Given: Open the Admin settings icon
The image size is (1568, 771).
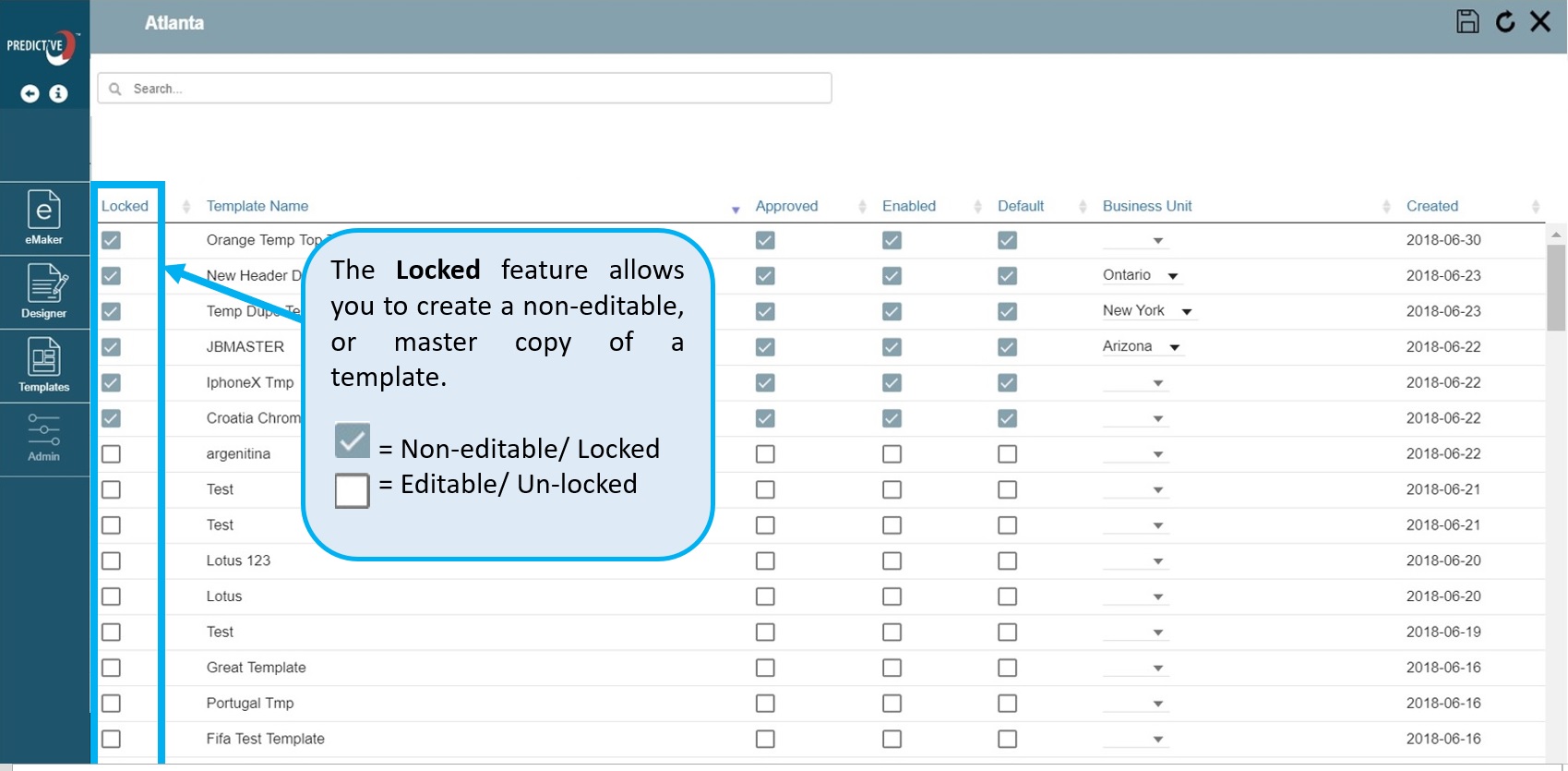Looking at the screenshot, I should [43, 437].
